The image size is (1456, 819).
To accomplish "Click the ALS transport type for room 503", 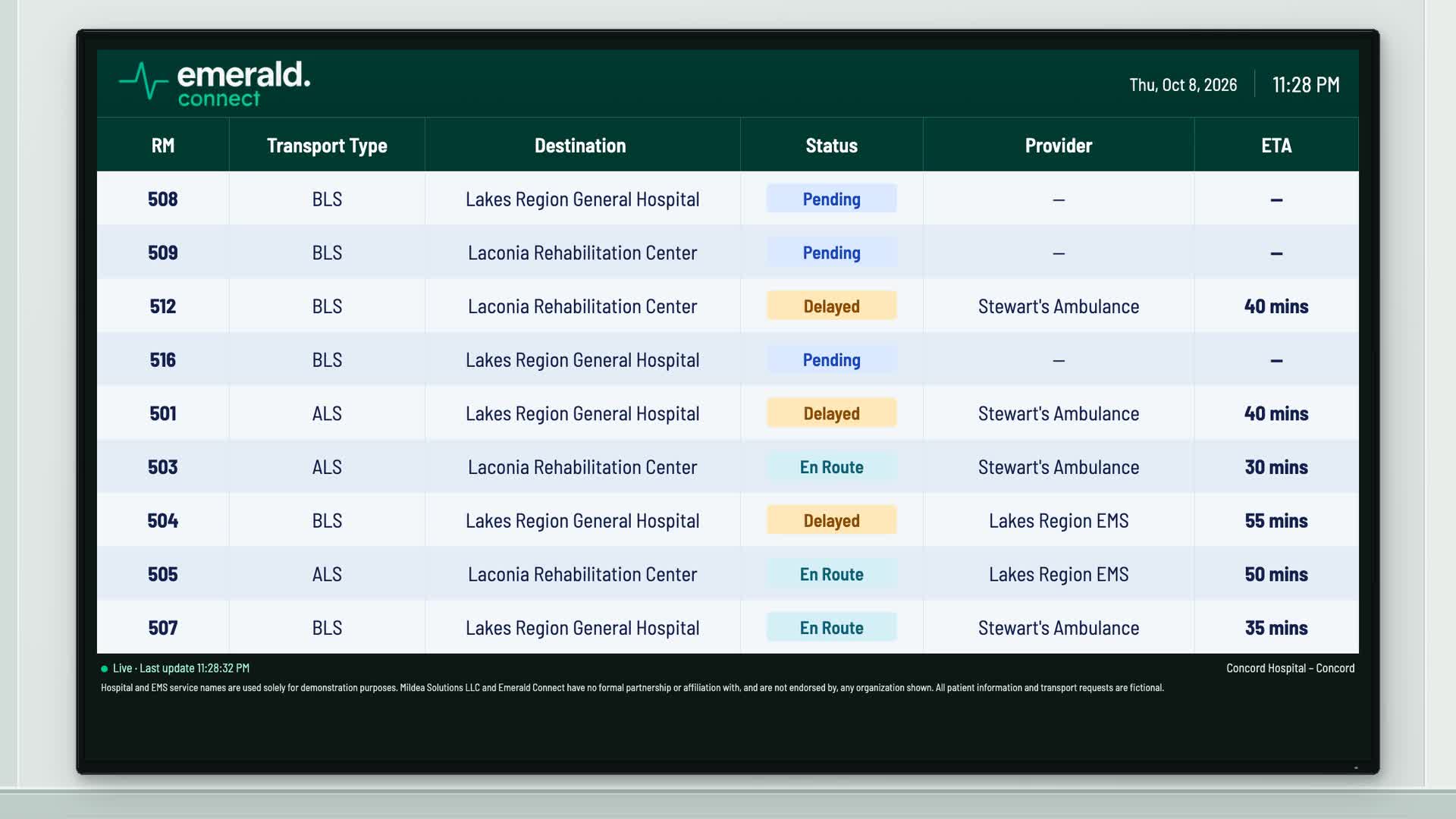I will pyautogui.click(x=327, y=467).
